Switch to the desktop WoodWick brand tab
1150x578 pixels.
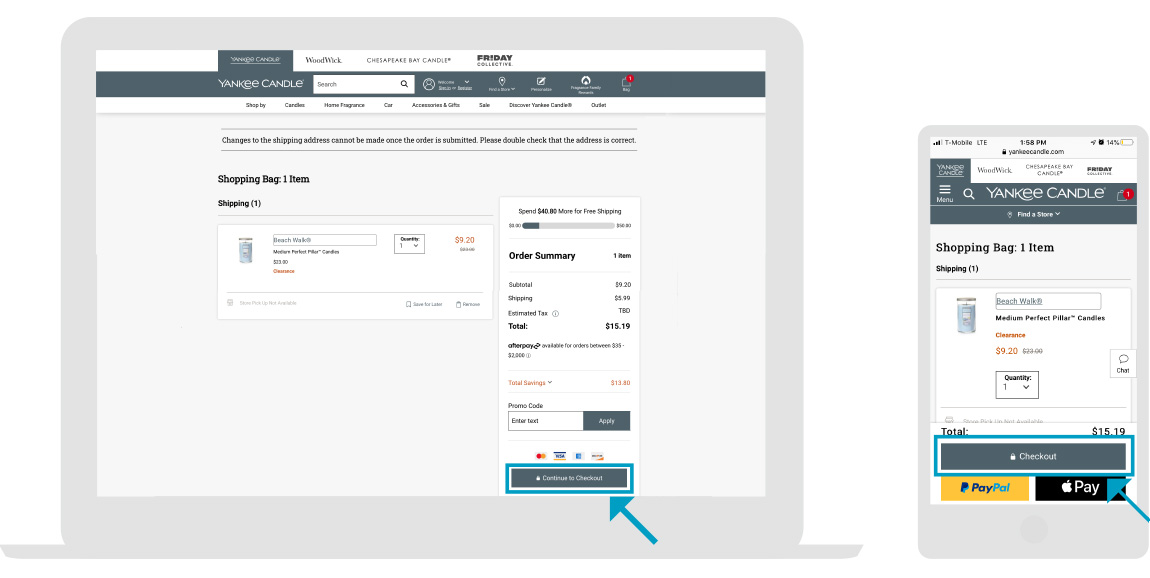point(323,60)
